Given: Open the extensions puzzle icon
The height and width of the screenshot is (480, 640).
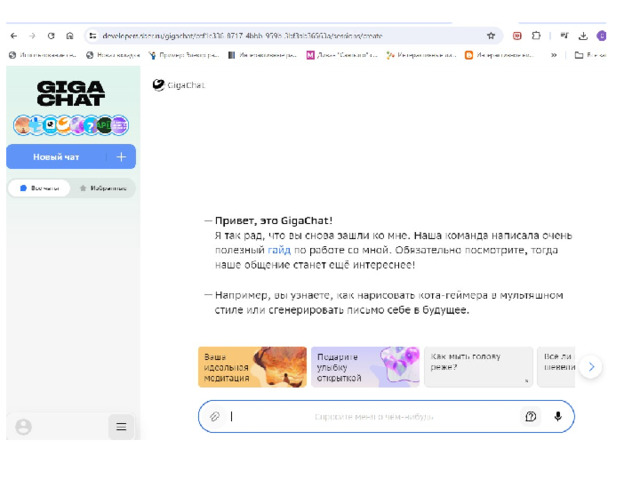Looking at the screenshot, I should 536,36.
